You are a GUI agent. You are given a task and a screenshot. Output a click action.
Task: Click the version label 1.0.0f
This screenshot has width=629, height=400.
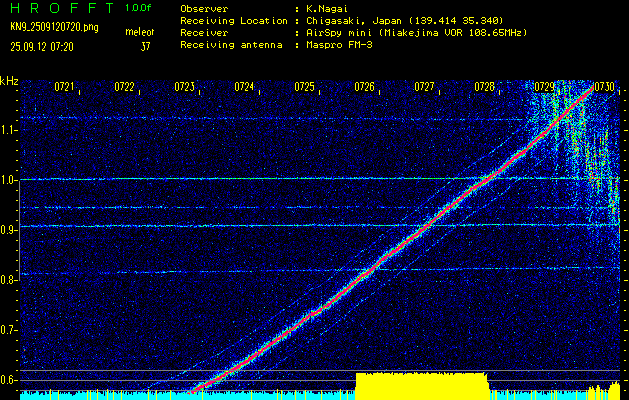coord(138,8)
